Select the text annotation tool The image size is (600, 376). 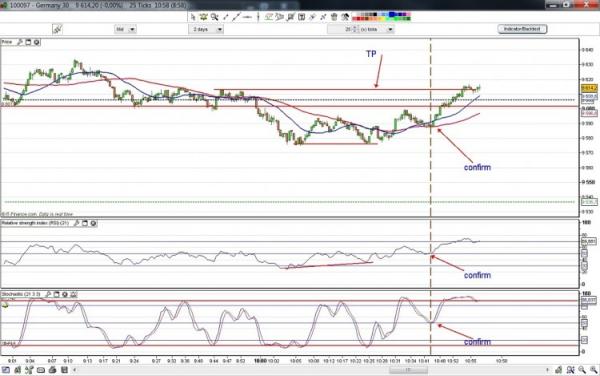click(x=302, y=17)
